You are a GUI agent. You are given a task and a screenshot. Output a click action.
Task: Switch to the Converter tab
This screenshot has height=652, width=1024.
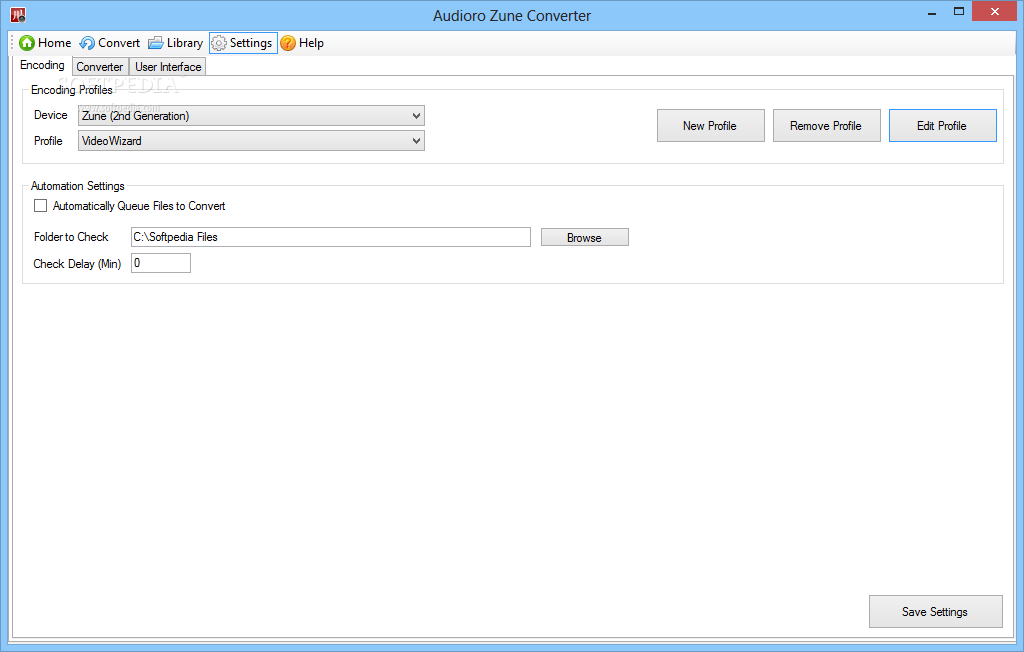100,67
